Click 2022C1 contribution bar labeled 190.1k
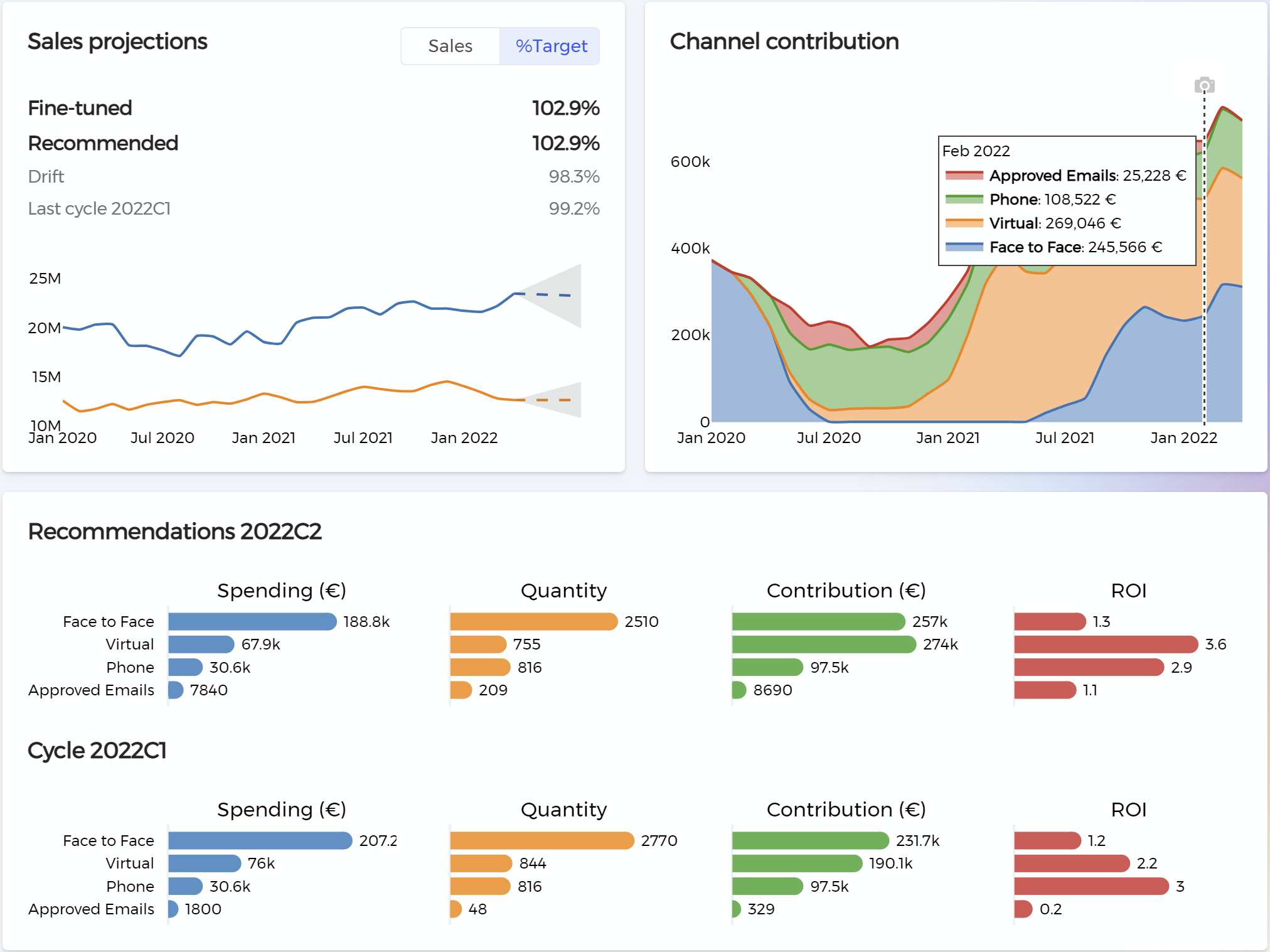This screenshot has height=952, width=1270. pyautogui.click(x=798, y=864)
